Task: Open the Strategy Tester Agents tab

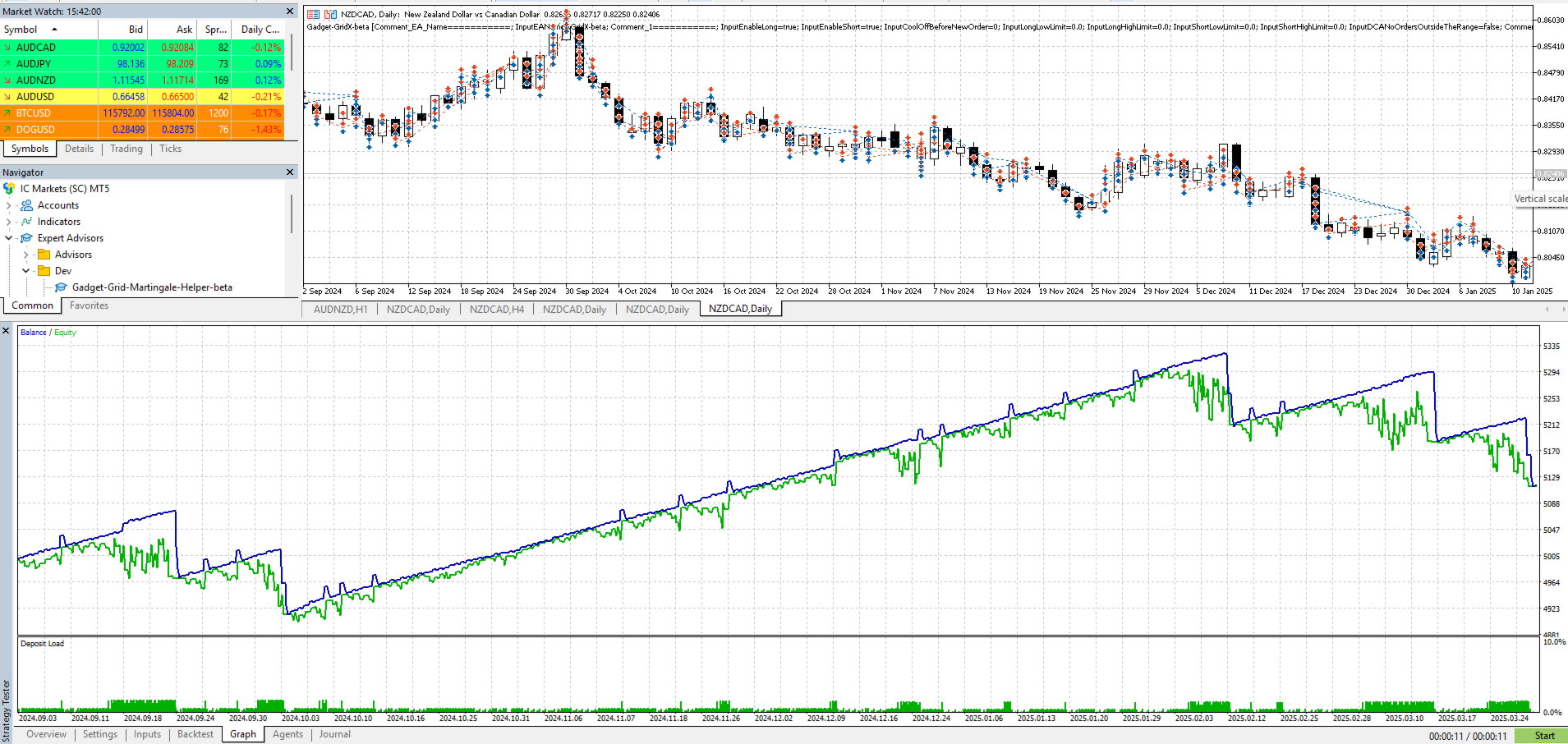Action: (287, 735)
